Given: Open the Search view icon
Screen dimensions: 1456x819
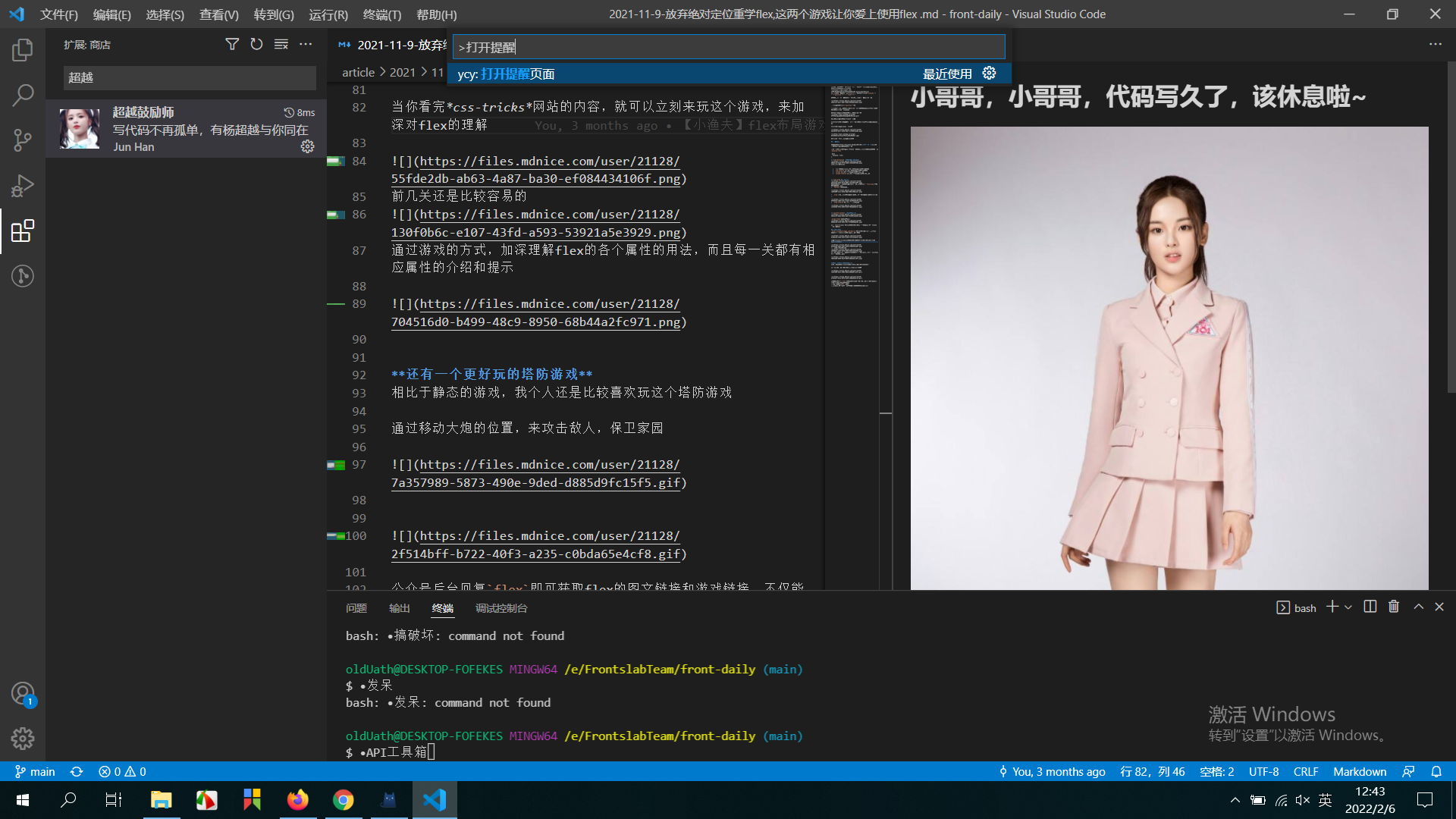Looking at the screenshot, I should click(23, 96).
